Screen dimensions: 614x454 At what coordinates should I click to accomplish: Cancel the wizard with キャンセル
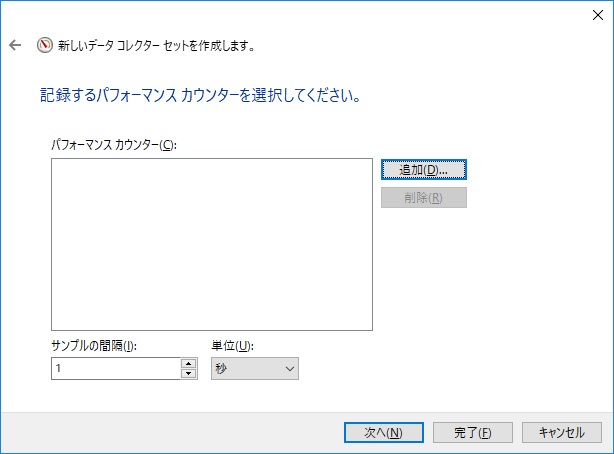pos(561,432)
